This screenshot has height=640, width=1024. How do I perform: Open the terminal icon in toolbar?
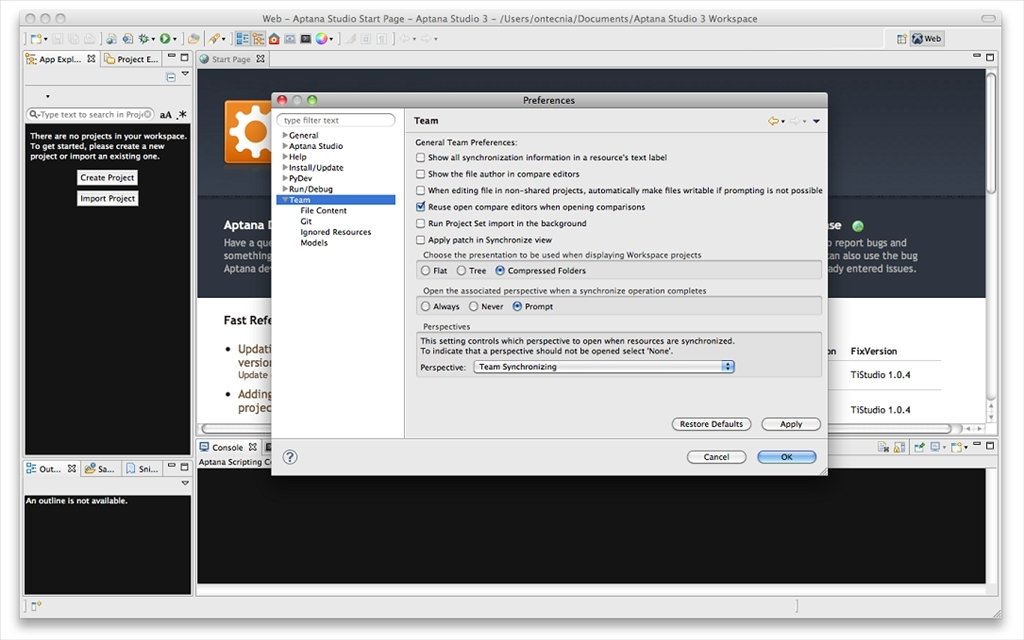(x=306, y=39)
